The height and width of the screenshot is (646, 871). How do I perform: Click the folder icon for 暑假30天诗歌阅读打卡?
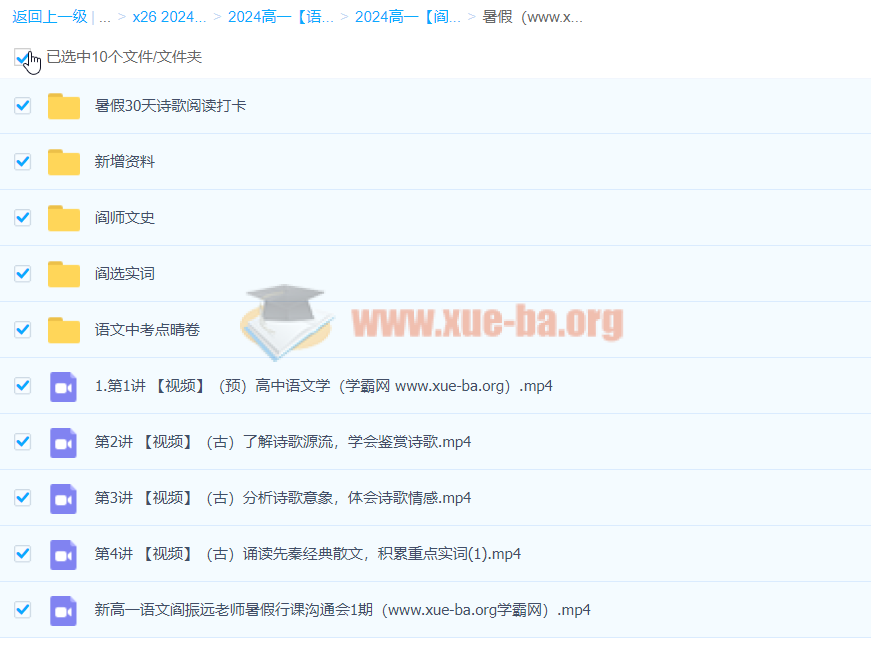[64, 106]
